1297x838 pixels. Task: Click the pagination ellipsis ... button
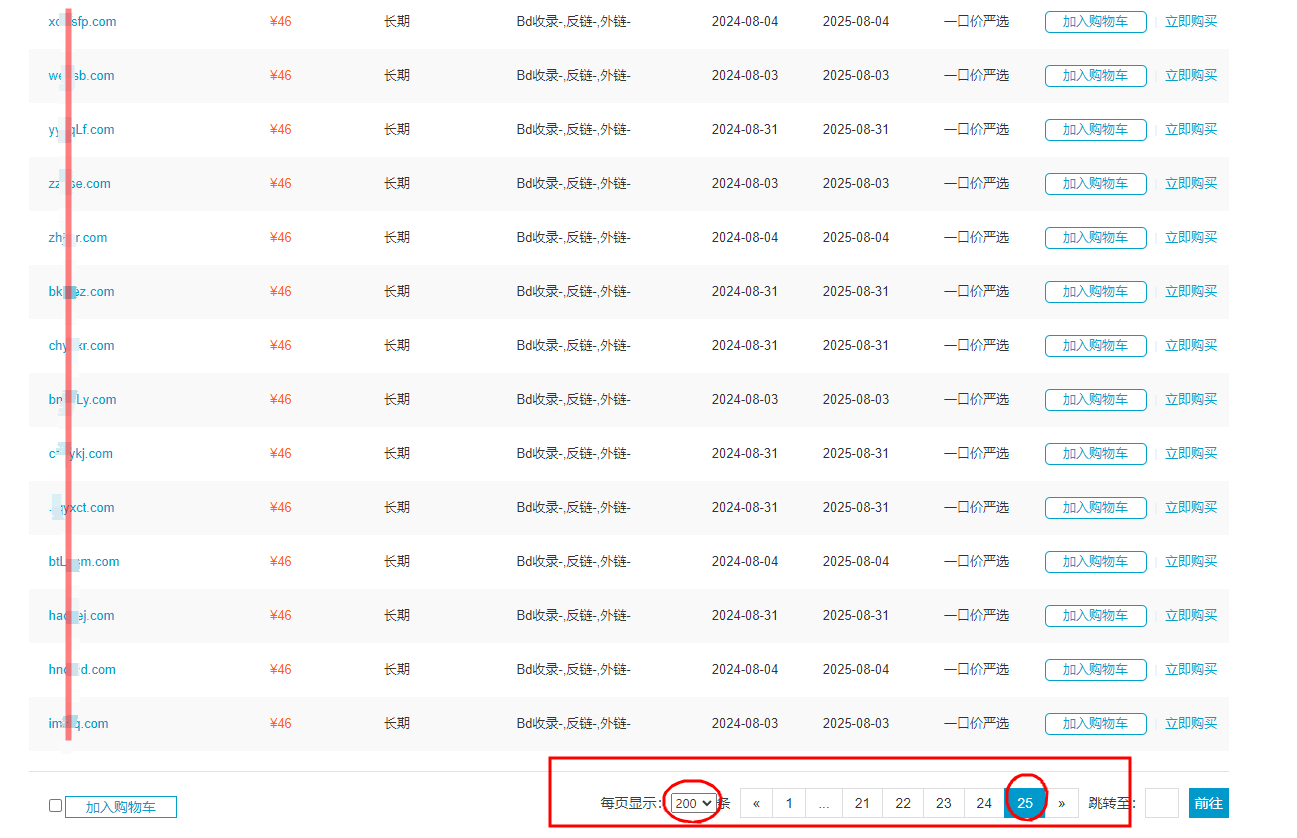pyautogui.click(x=823, y=803)
